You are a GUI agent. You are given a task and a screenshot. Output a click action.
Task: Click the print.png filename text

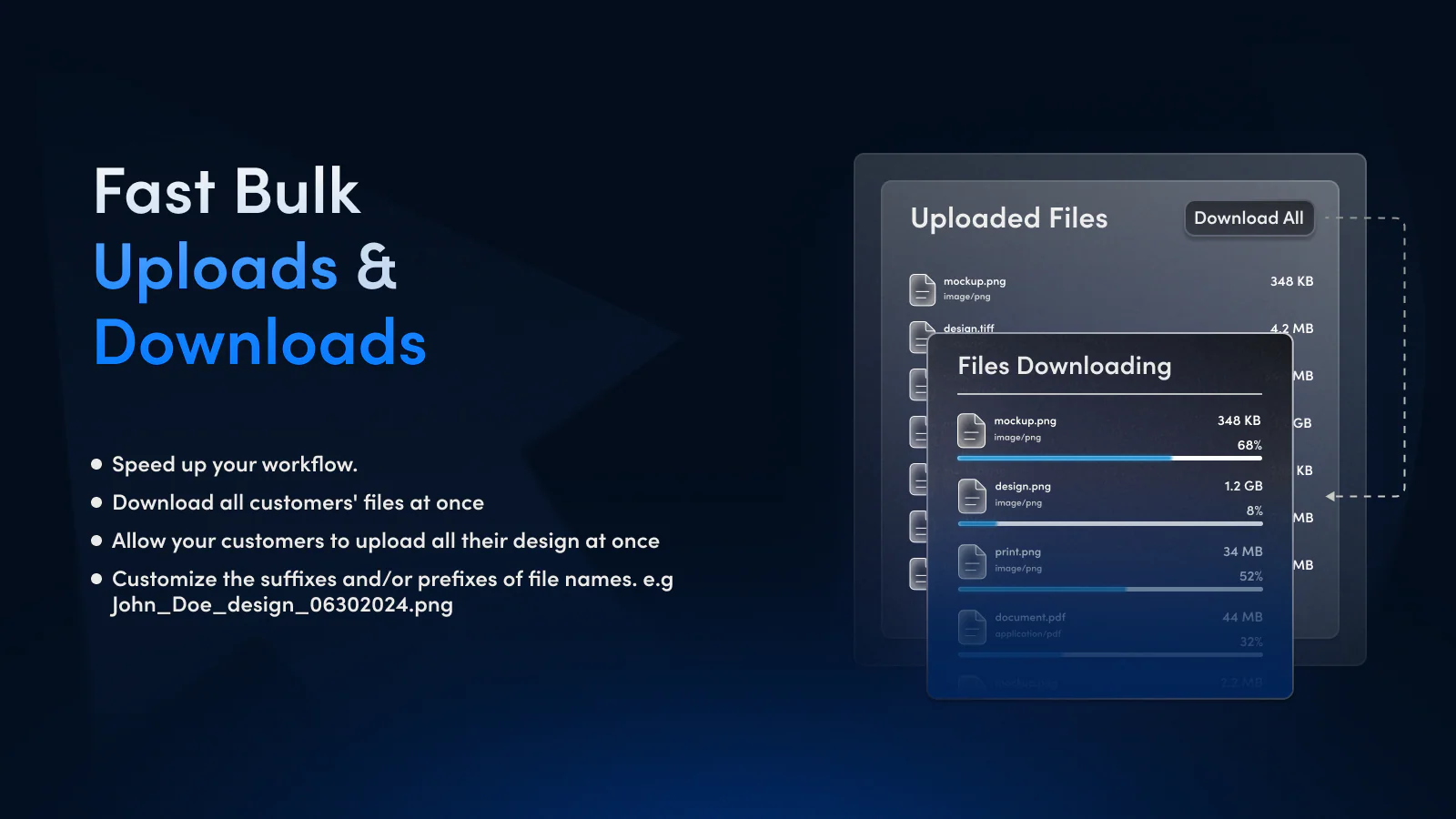(x=1017, y=552)
